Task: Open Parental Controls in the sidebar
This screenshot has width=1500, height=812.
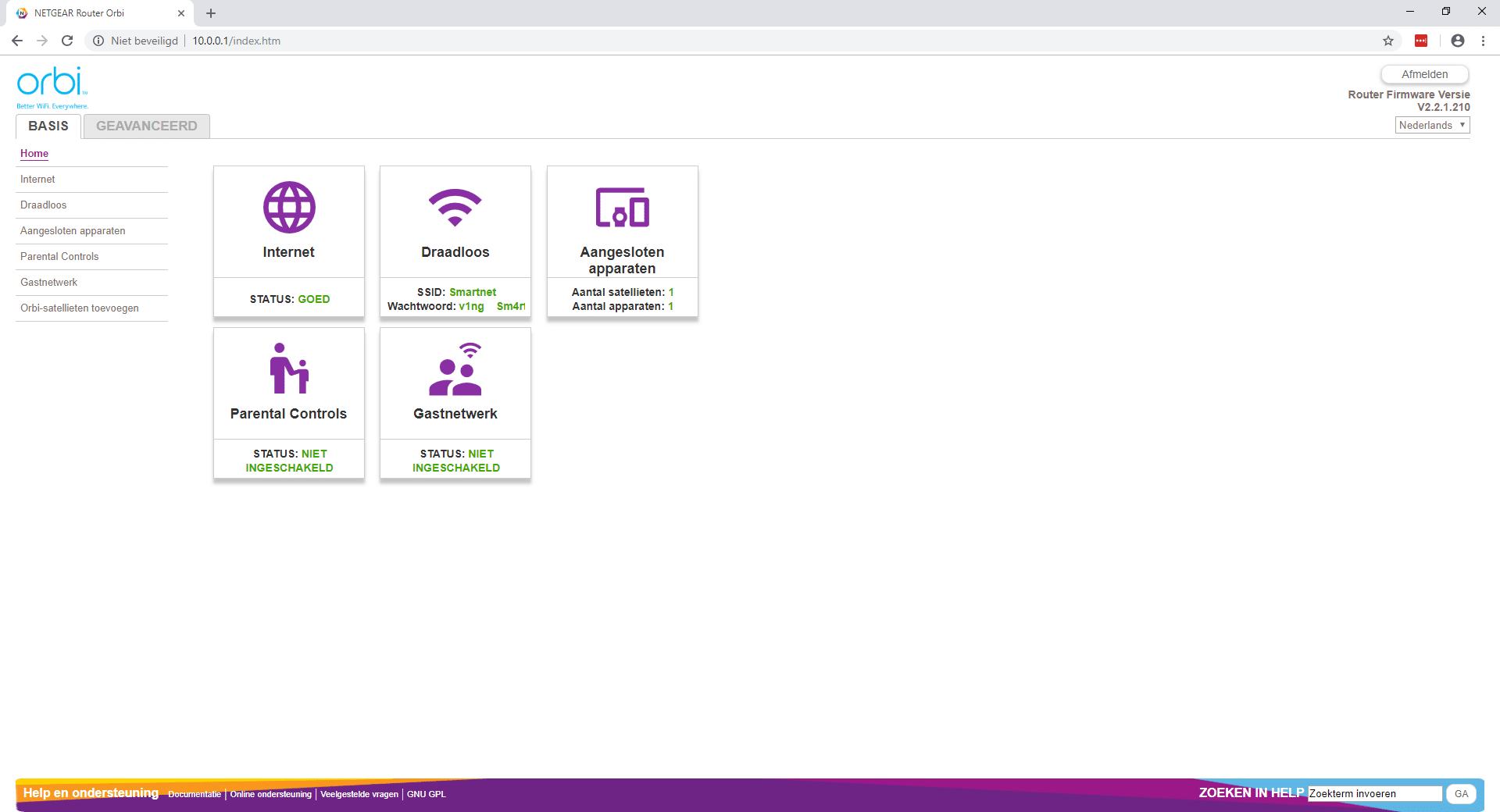Action: point(59,257)
